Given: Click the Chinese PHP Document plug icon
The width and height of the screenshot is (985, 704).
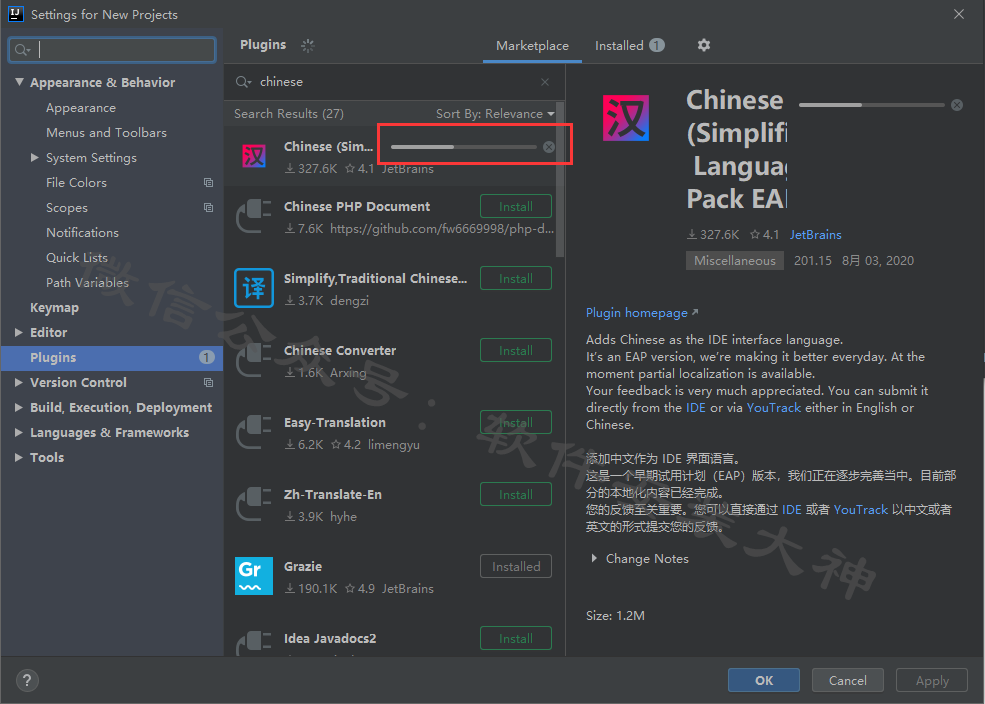Looking at the screenshot, I should click(254, 215).
